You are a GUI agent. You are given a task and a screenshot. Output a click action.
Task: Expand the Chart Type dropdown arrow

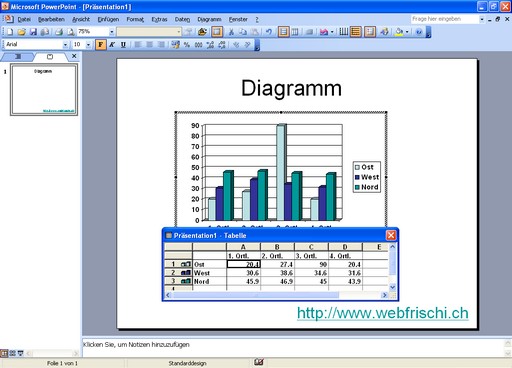332,32
